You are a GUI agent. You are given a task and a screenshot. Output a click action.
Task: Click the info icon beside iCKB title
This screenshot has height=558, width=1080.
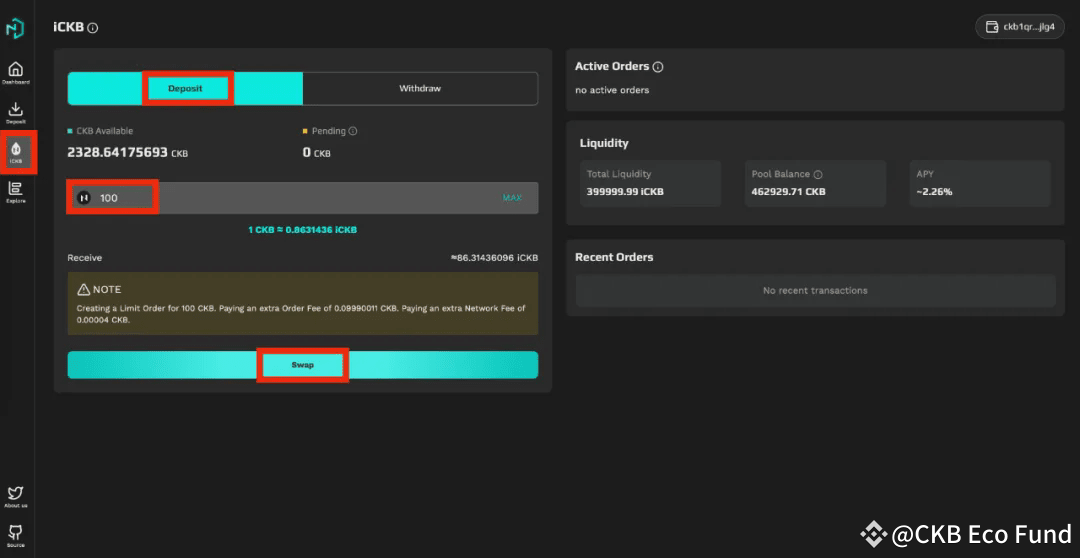[93, 28]
